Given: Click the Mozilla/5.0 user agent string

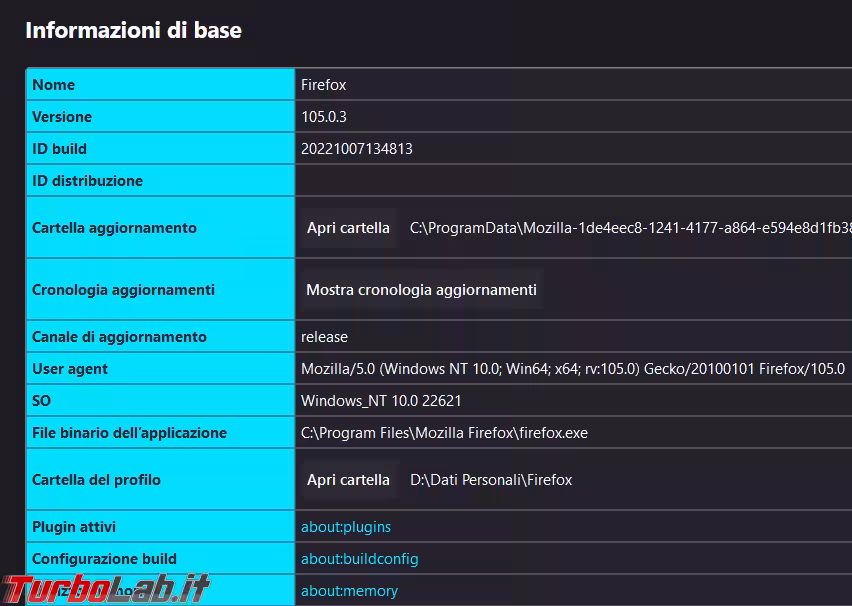Looking at the screenshot, I should click(573, 369).
